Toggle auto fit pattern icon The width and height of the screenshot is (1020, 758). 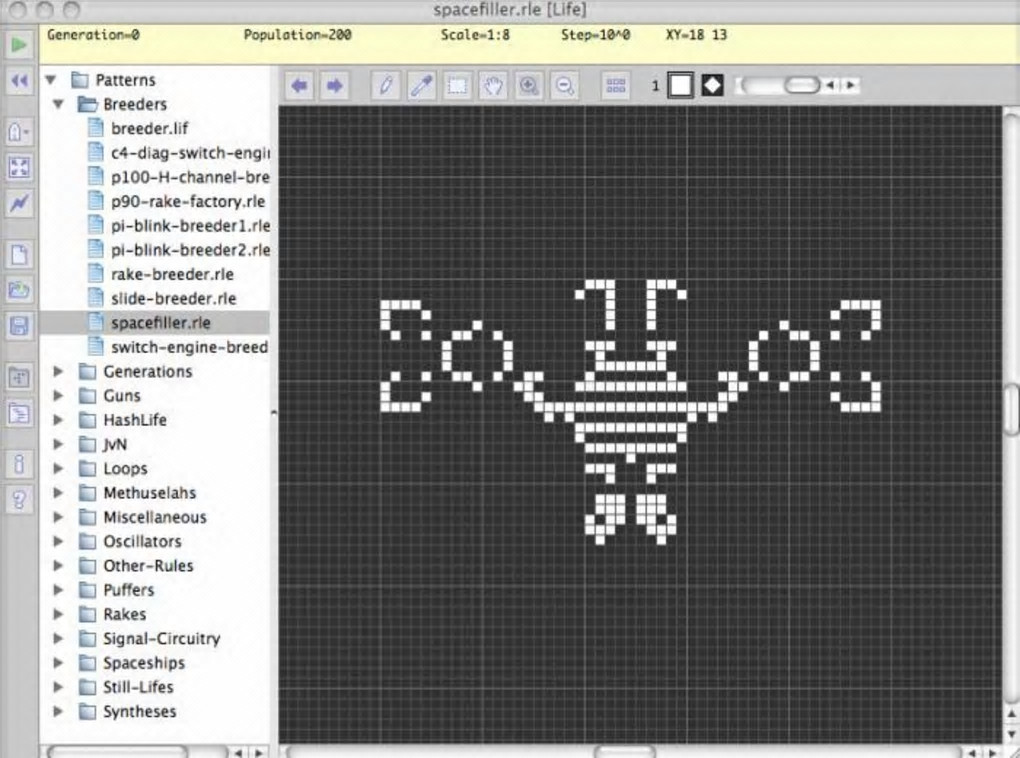pyautogui.click(x=19, y=168)
